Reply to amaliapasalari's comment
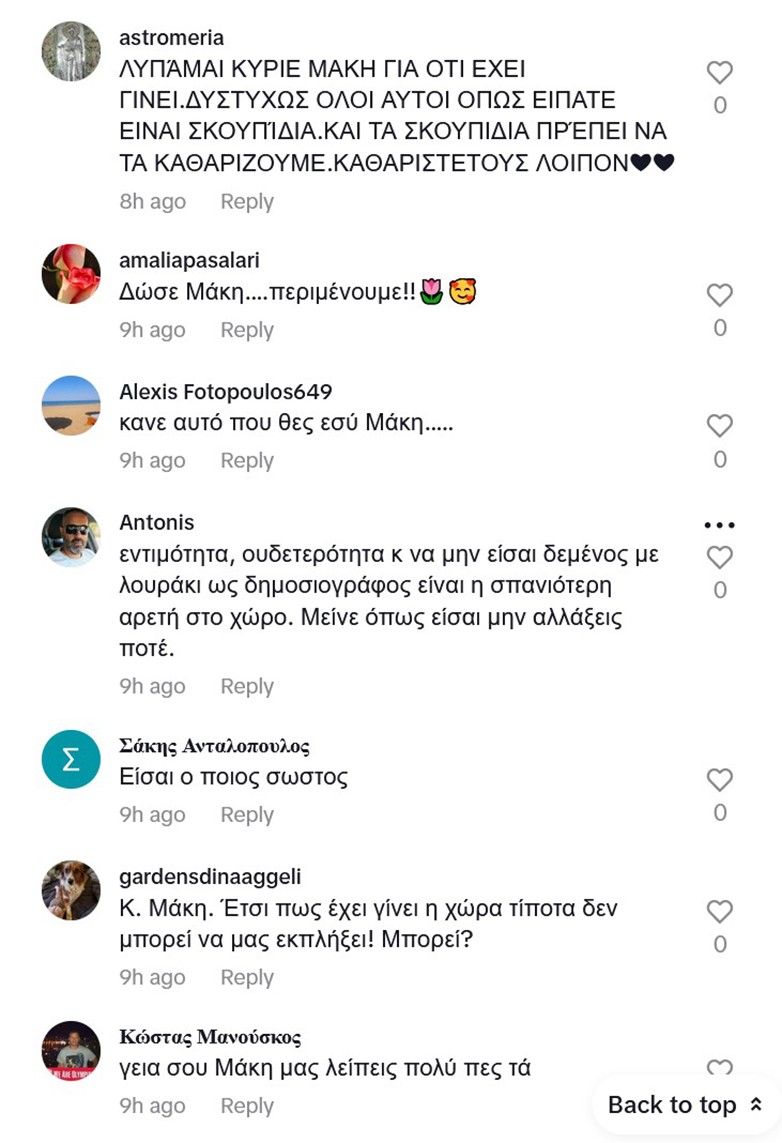Viewport: 782px width, 1143px height. point(247,330)
